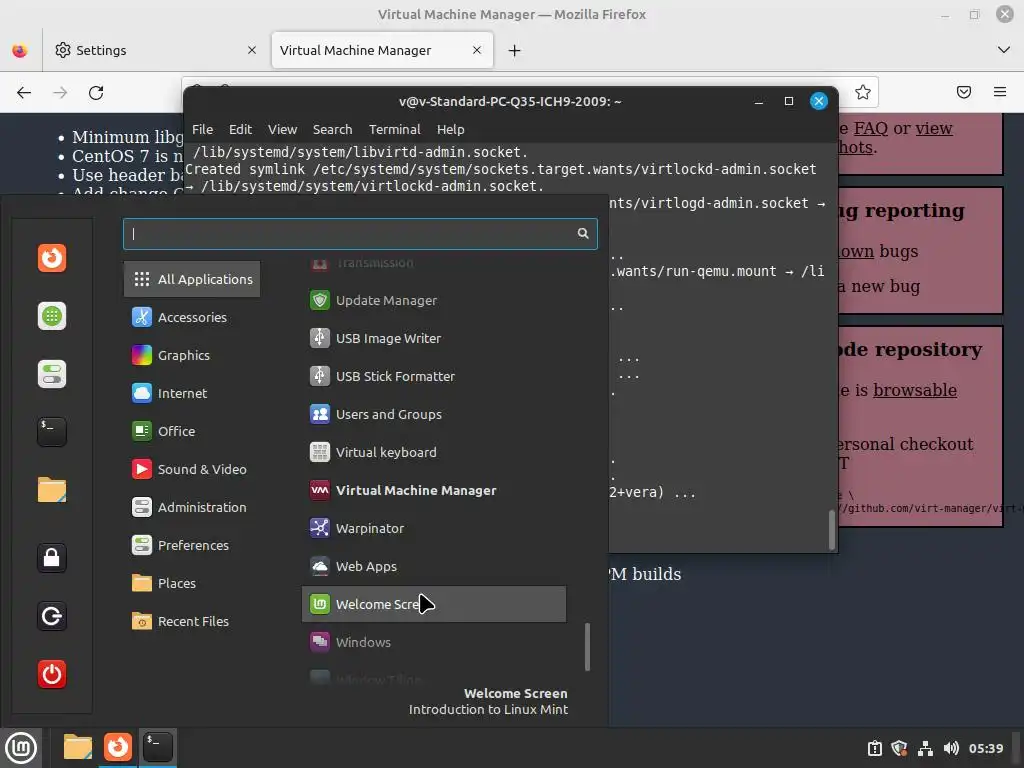1024x768 pixels.
Task: Start Virtual keyboard application
Action: [434, 452]
